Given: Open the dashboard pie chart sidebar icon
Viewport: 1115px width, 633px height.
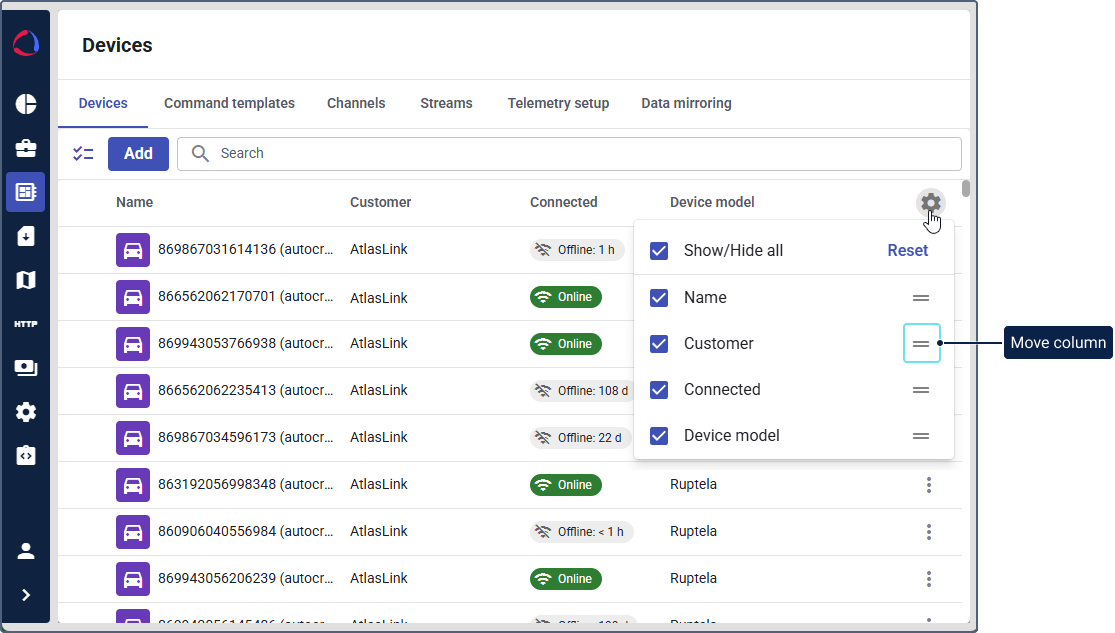Looking at the screenshot, I should (x=26, y=104).
